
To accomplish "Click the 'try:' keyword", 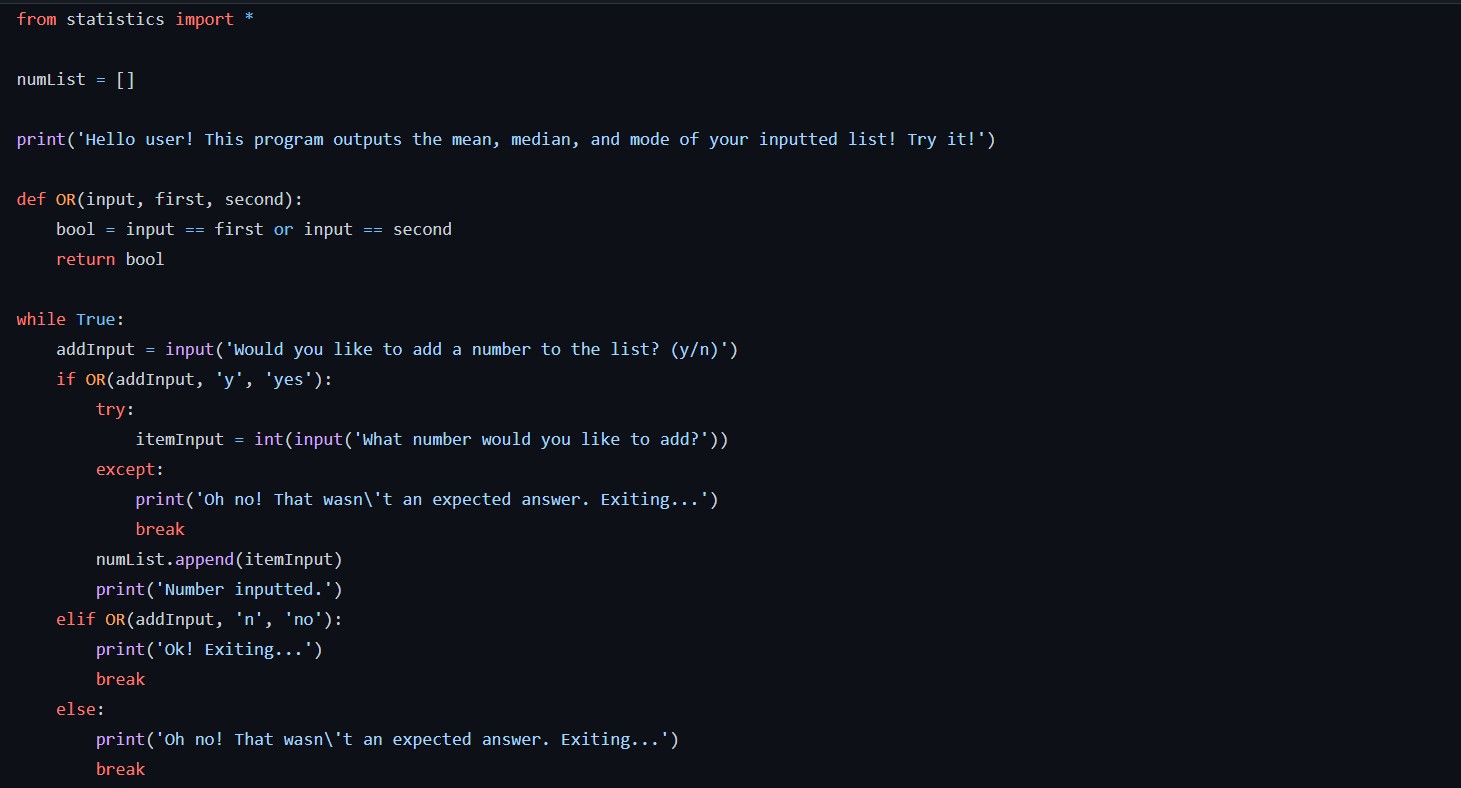I will [115, 409].
